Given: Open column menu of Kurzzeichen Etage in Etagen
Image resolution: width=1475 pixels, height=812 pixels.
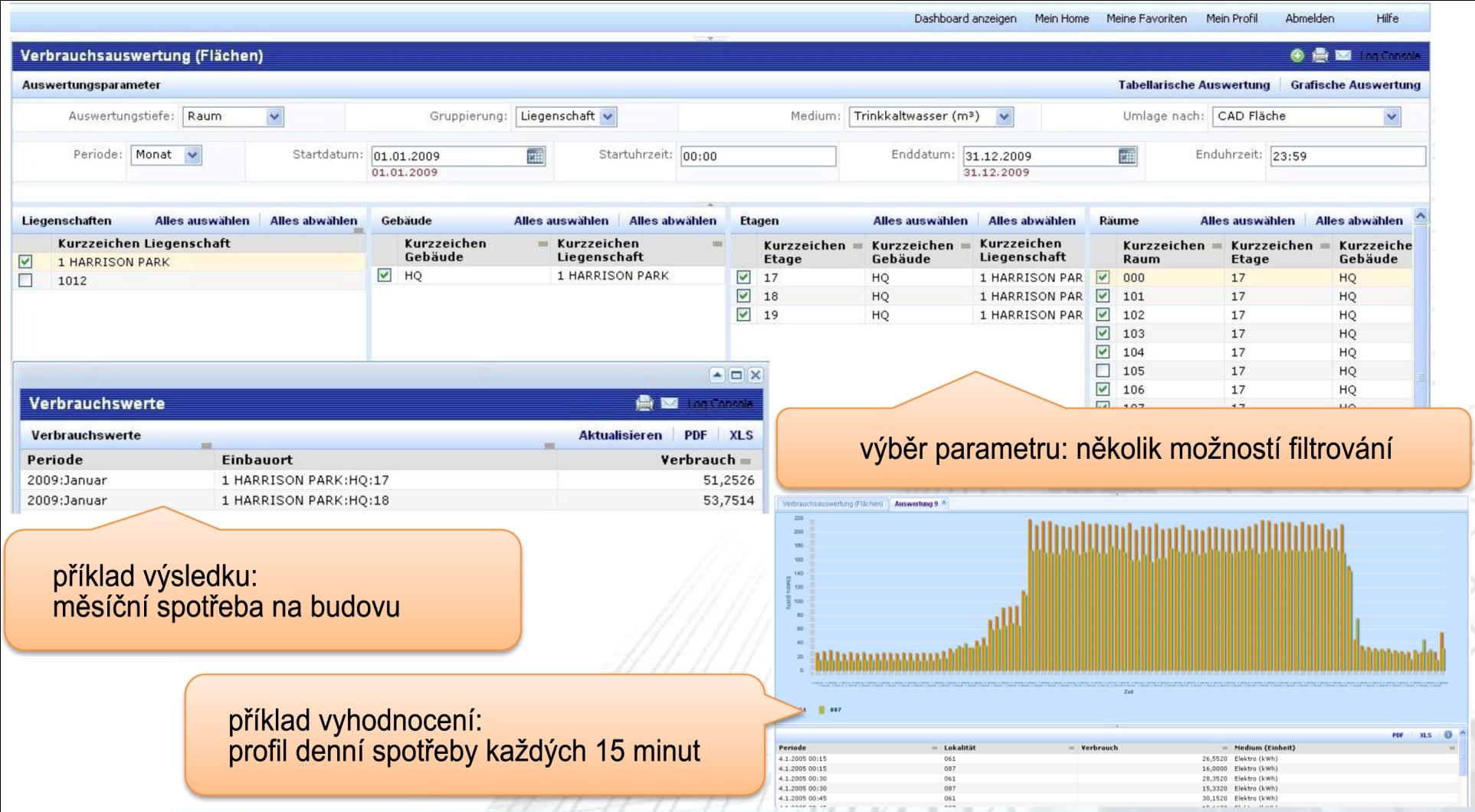Looking at the screenshot, I should (857, 246).
